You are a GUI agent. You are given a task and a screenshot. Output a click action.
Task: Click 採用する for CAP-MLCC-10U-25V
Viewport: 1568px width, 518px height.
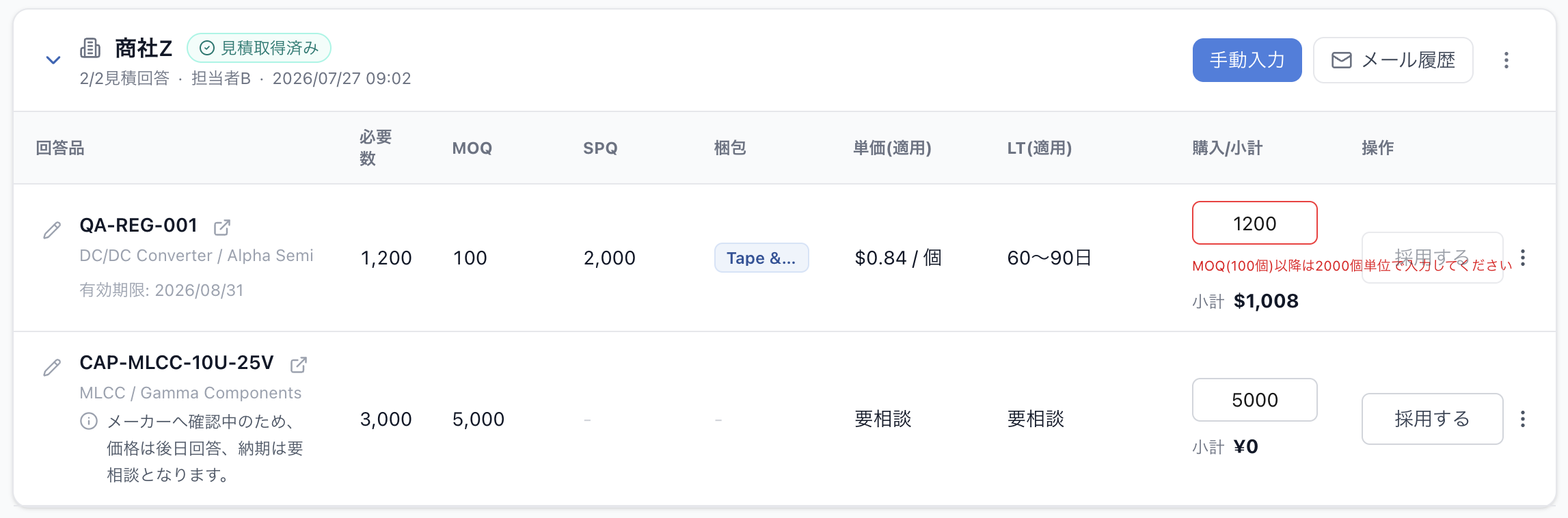tap(1432, 419)
